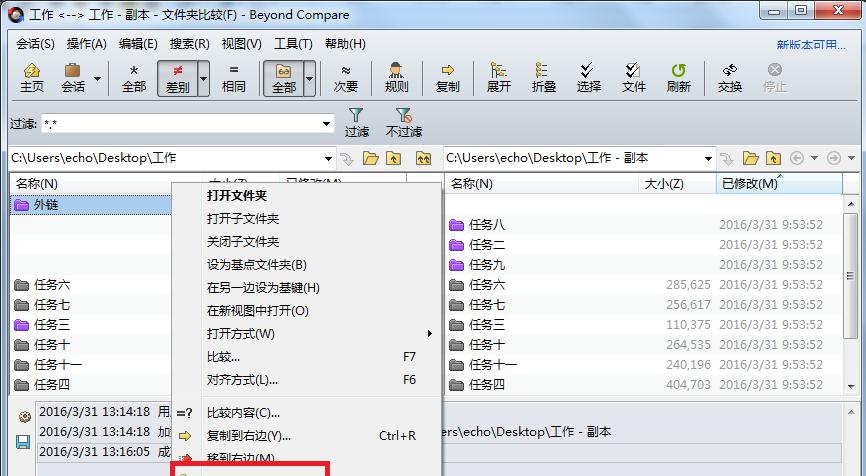Image resolution: width=866 pixels, height=476 pixels.
Task: Swap sides with 交换 icon
Action: point(730,78)
